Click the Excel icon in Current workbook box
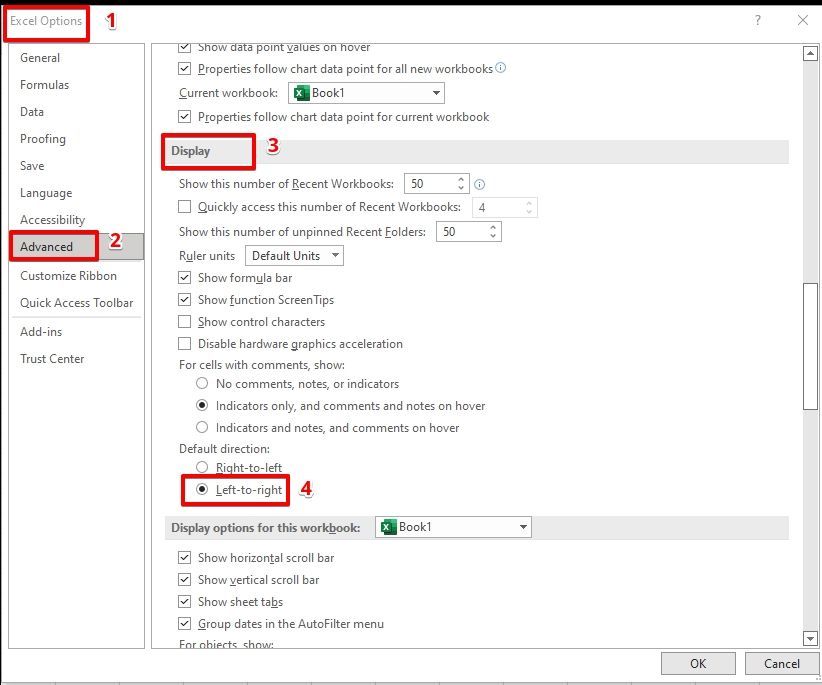Viewport: 822px width, 685px height. (x=301, y=93)
